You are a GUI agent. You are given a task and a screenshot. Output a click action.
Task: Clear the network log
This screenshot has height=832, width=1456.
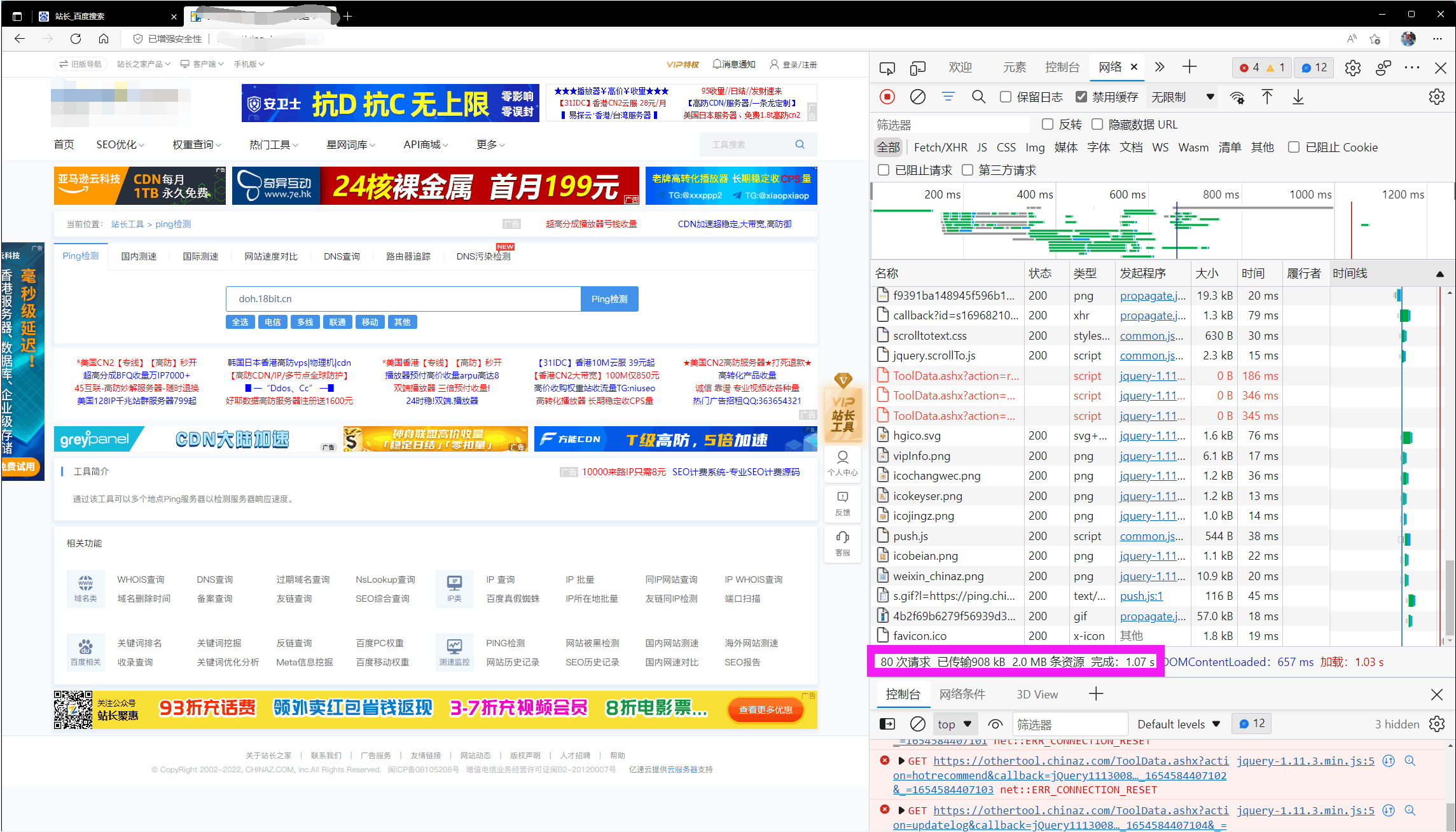pos(917,97)
